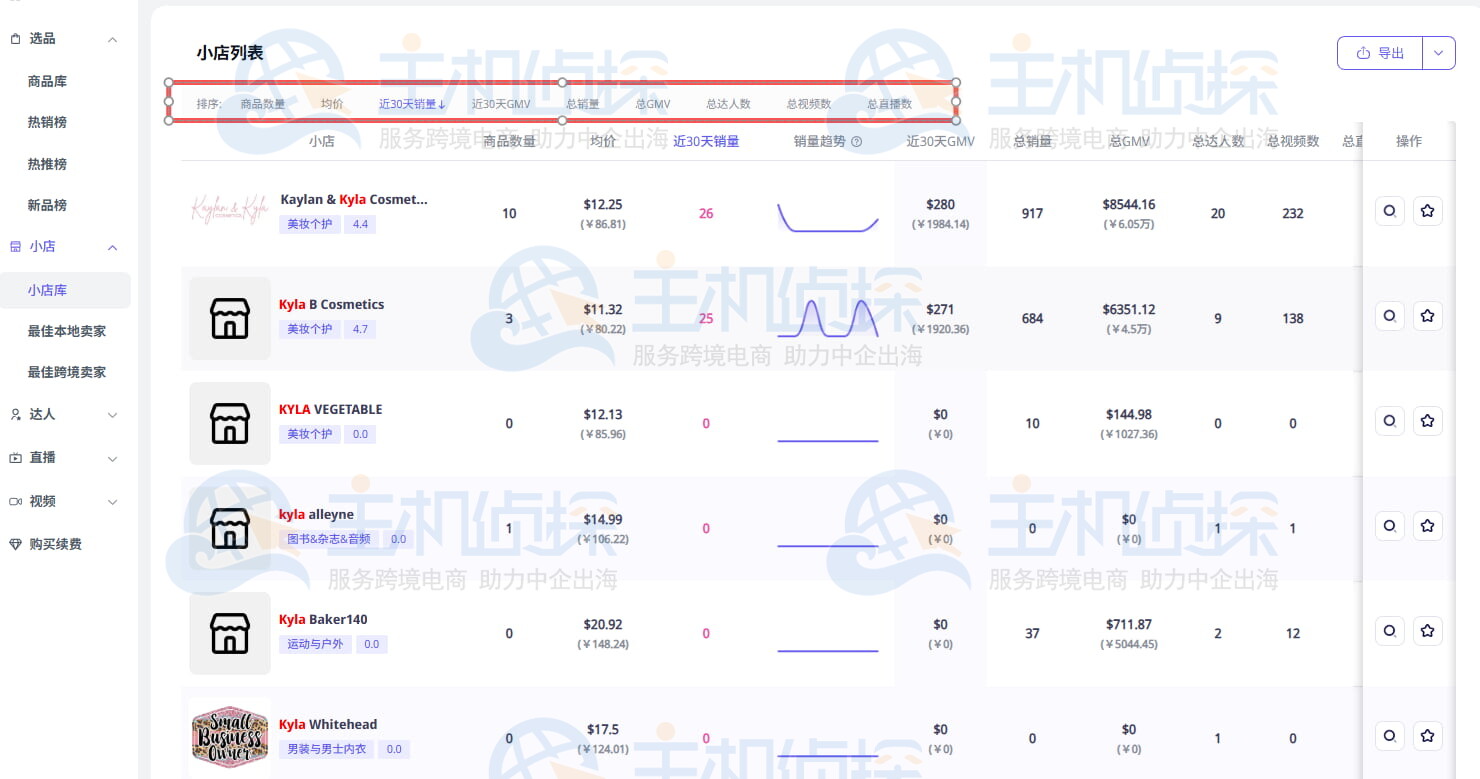
Task: Click the detail icon in kyla alleyne row
Action: (1389, 526)
